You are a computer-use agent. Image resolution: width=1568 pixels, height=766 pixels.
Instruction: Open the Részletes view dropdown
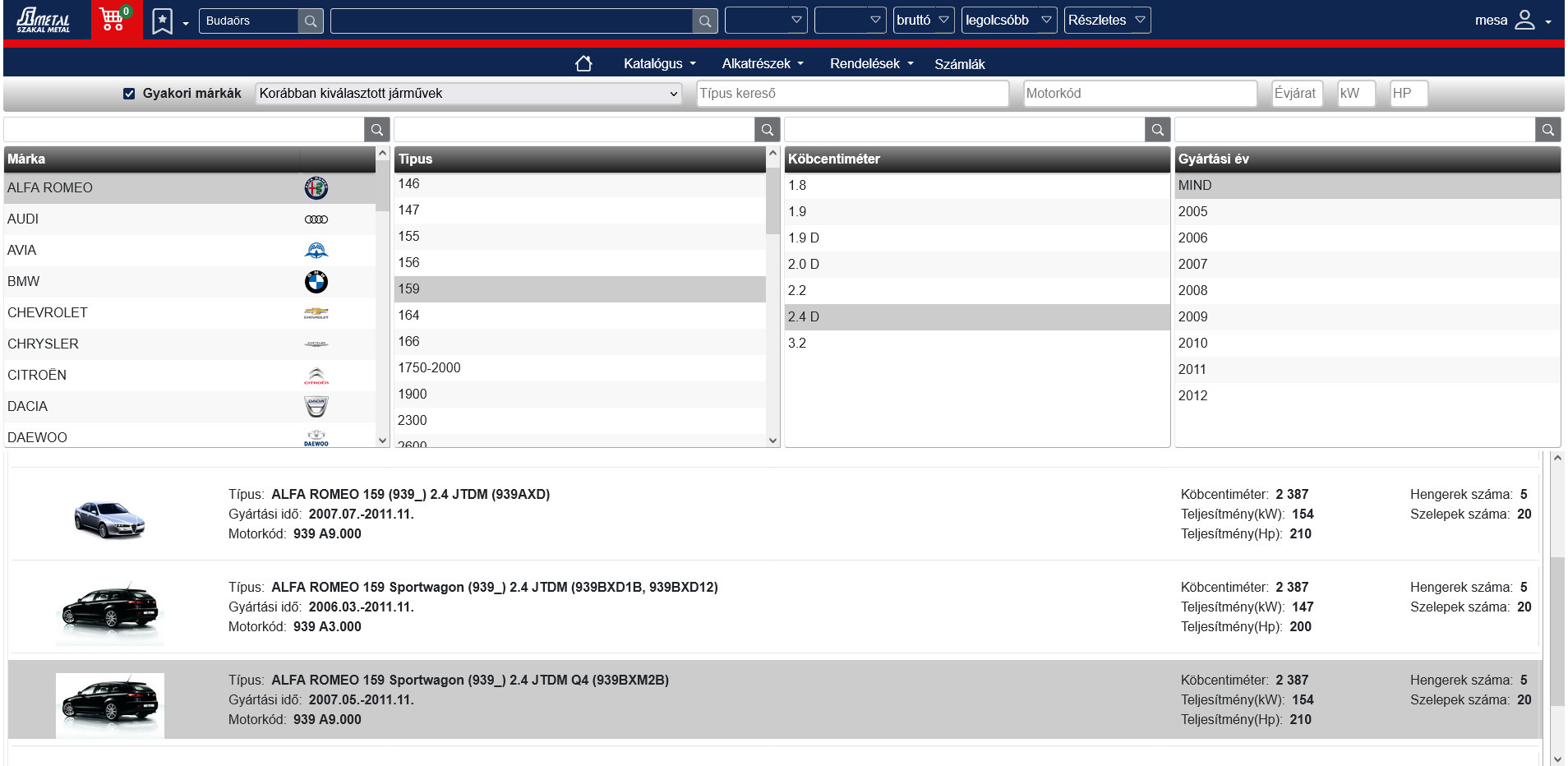(1107, 20)
